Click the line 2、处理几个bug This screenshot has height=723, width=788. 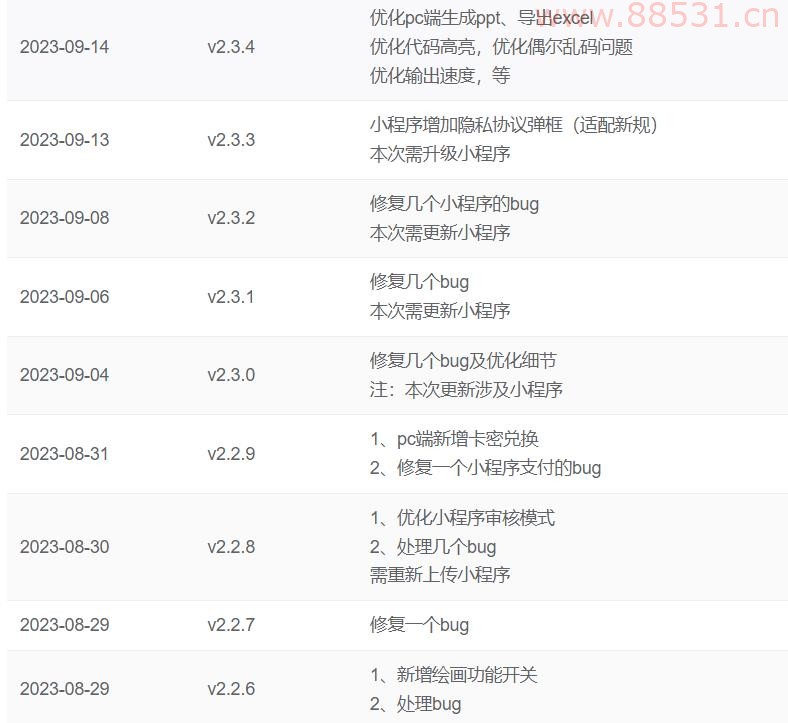point(433,547)
